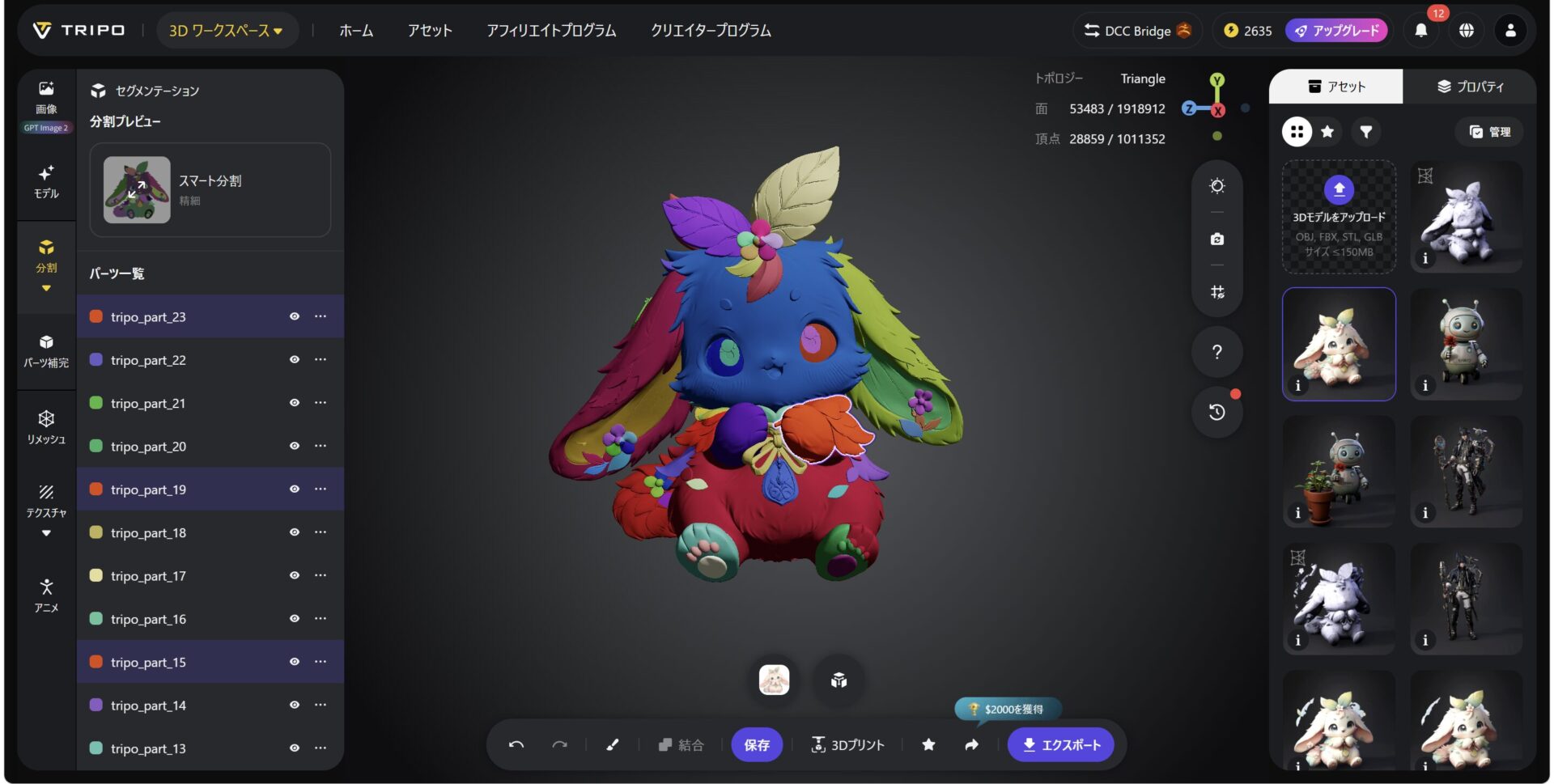Click the purple swatch of tripo_part_22
This screenshot has height=784, width=1554.
click(x=96, y=359)
